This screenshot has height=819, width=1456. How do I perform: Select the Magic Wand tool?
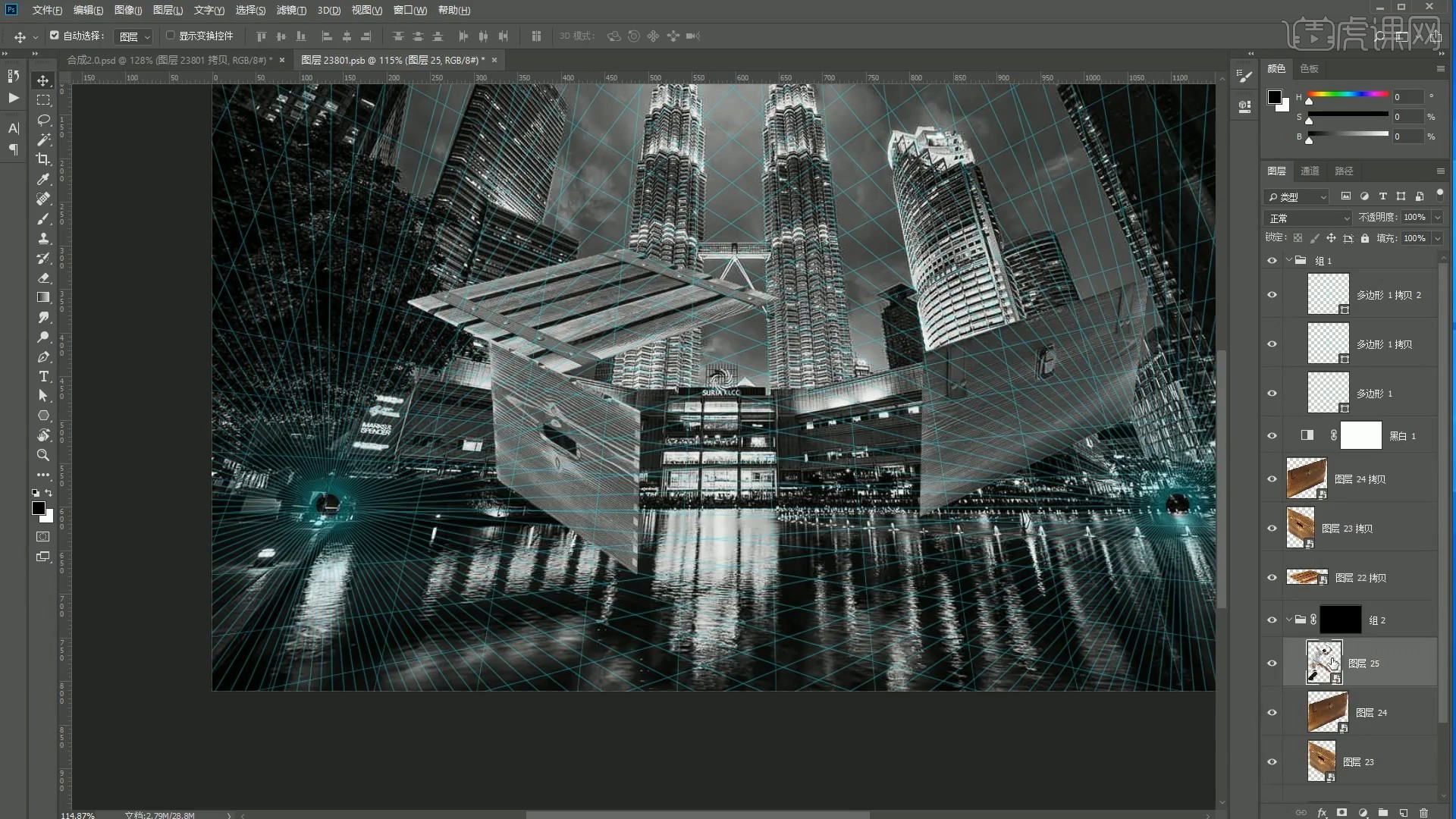tap(43, 140)
